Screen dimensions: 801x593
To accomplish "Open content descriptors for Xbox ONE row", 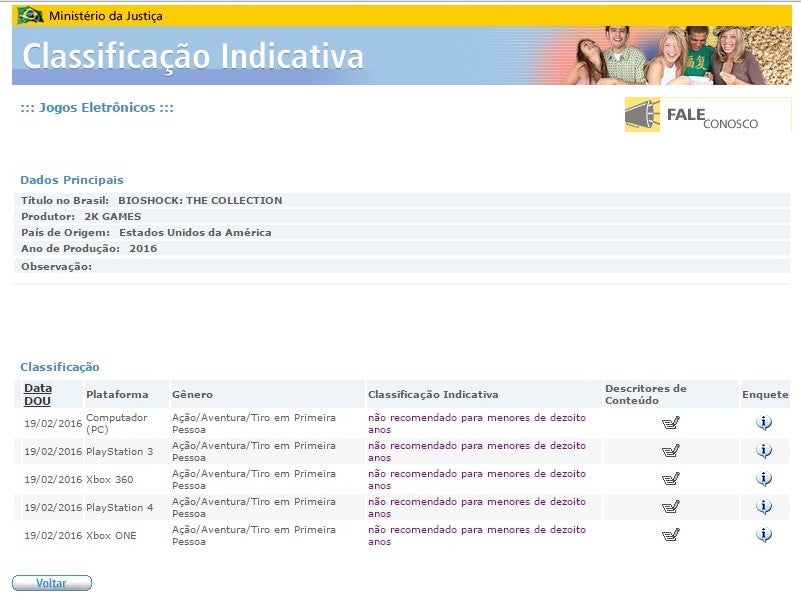I will coord(670,535).
